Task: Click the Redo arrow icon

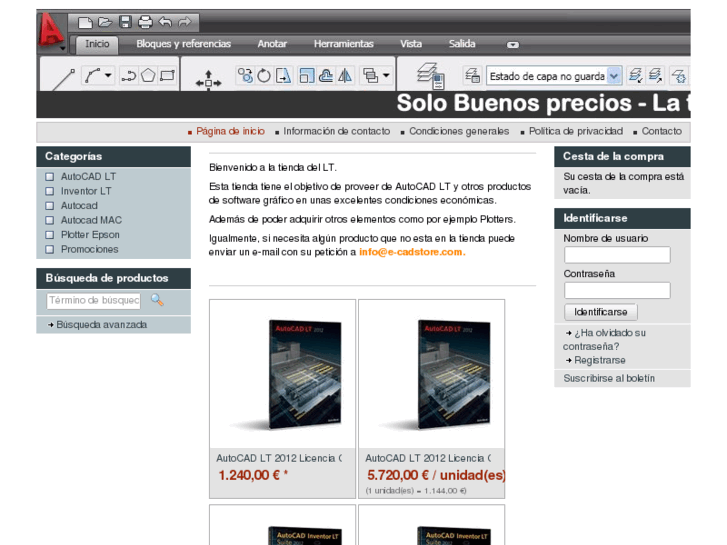Action: [185, 22]
